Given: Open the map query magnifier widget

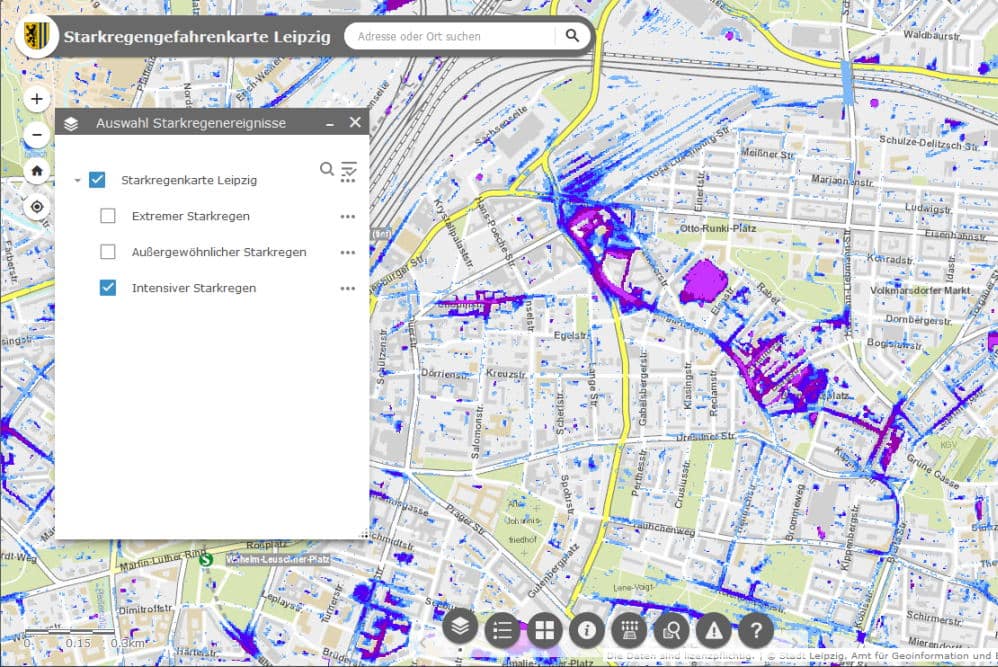Looking at the screenshot, I should pos(671,629).
